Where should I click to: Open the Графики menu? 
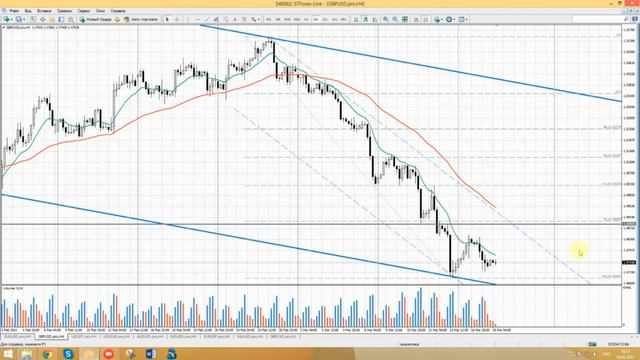pos(64,11)
